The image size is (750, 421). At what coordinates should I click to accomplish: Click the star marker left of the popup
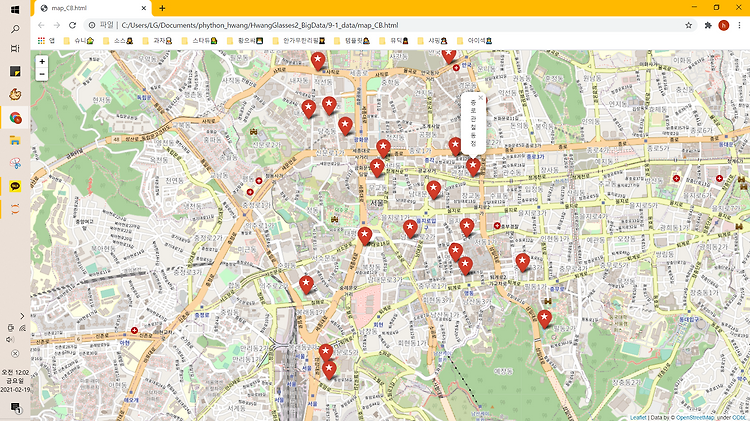click(455, 146)
